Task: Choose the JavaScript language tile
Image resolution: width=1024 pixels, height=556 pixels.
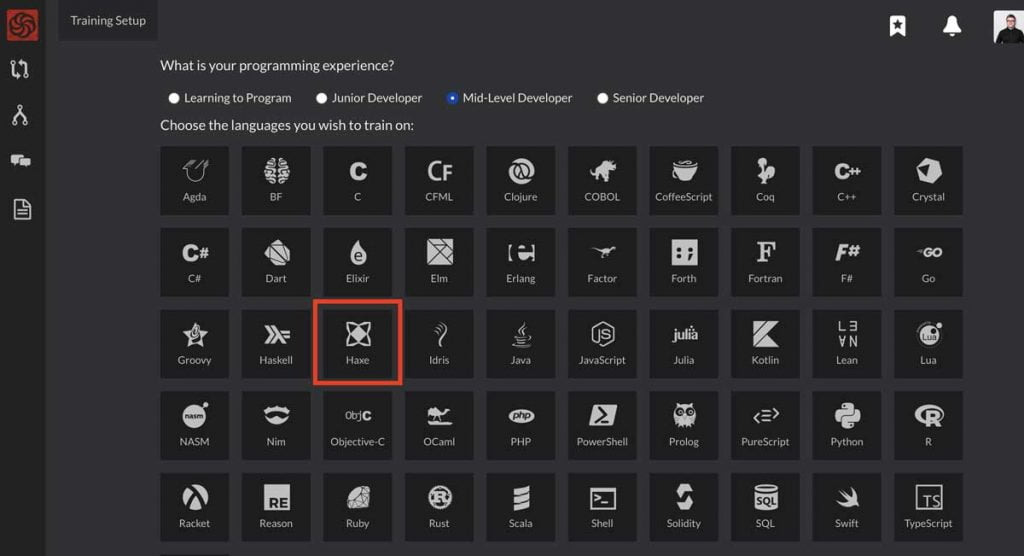Action: 602,343
